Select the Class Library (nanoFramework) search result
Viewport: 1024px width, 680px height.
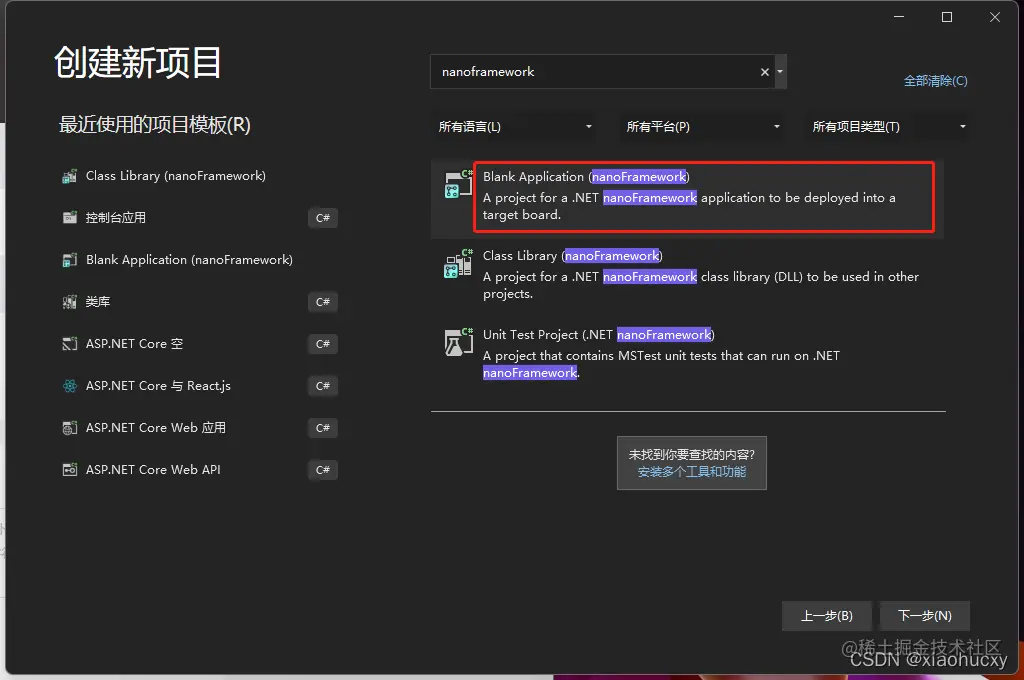tap(688, 276)
